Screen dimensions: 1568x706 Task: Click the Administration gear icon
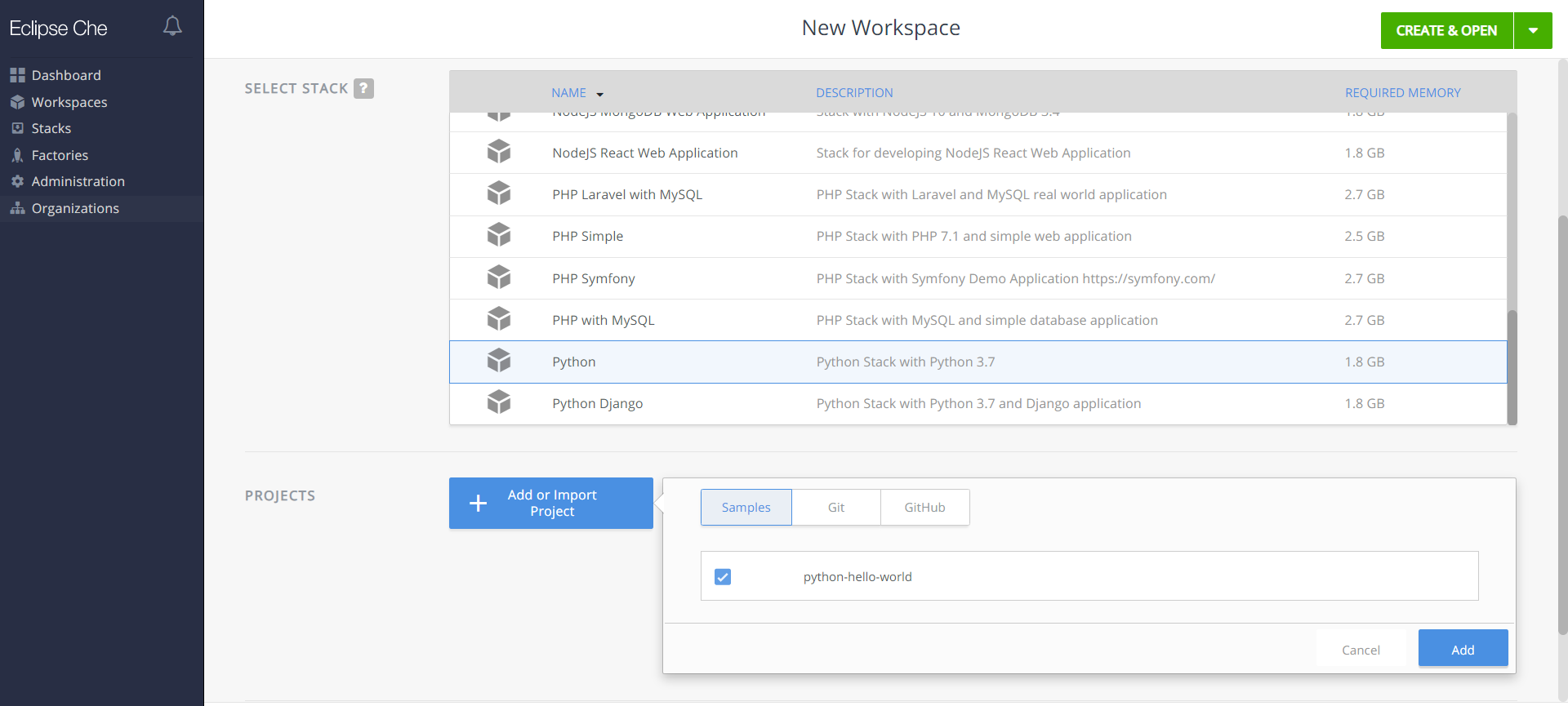click(17, 181)
